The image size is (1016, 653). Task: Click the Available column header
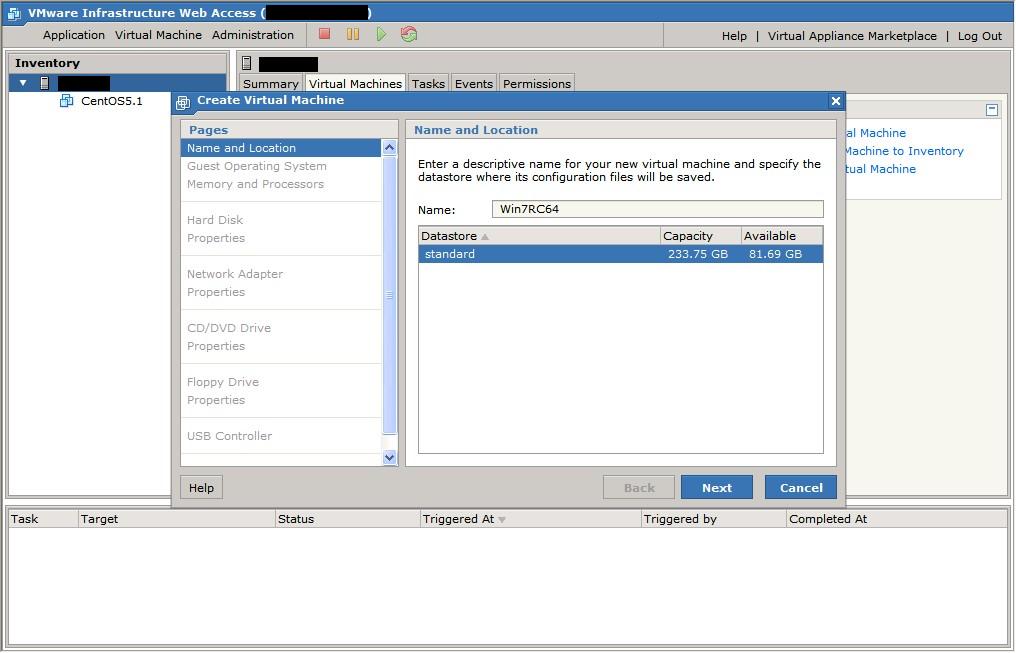click(782, 236)
